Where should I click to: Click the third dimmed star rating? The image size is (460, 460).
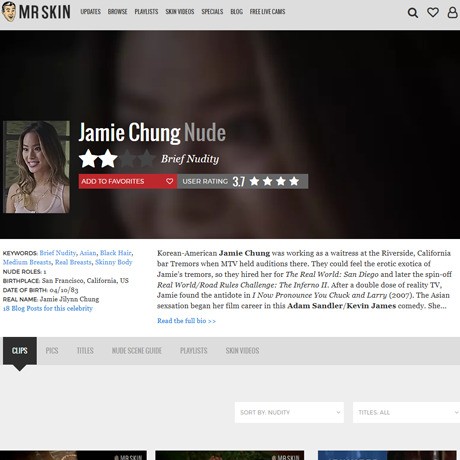pyautogui.click(x=127, y=159)
